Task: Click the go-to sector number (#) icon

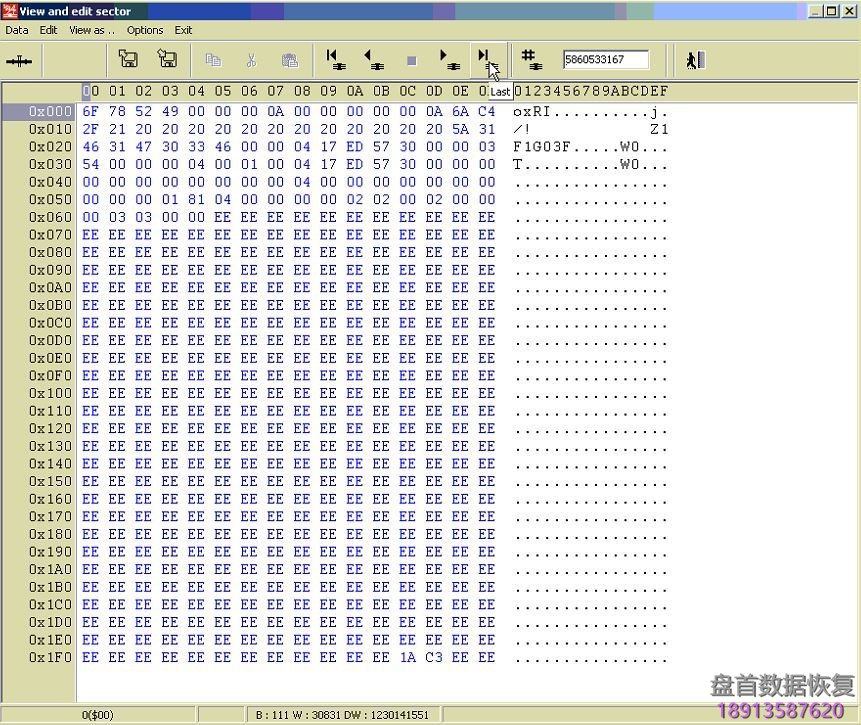Action: (531, 60)
